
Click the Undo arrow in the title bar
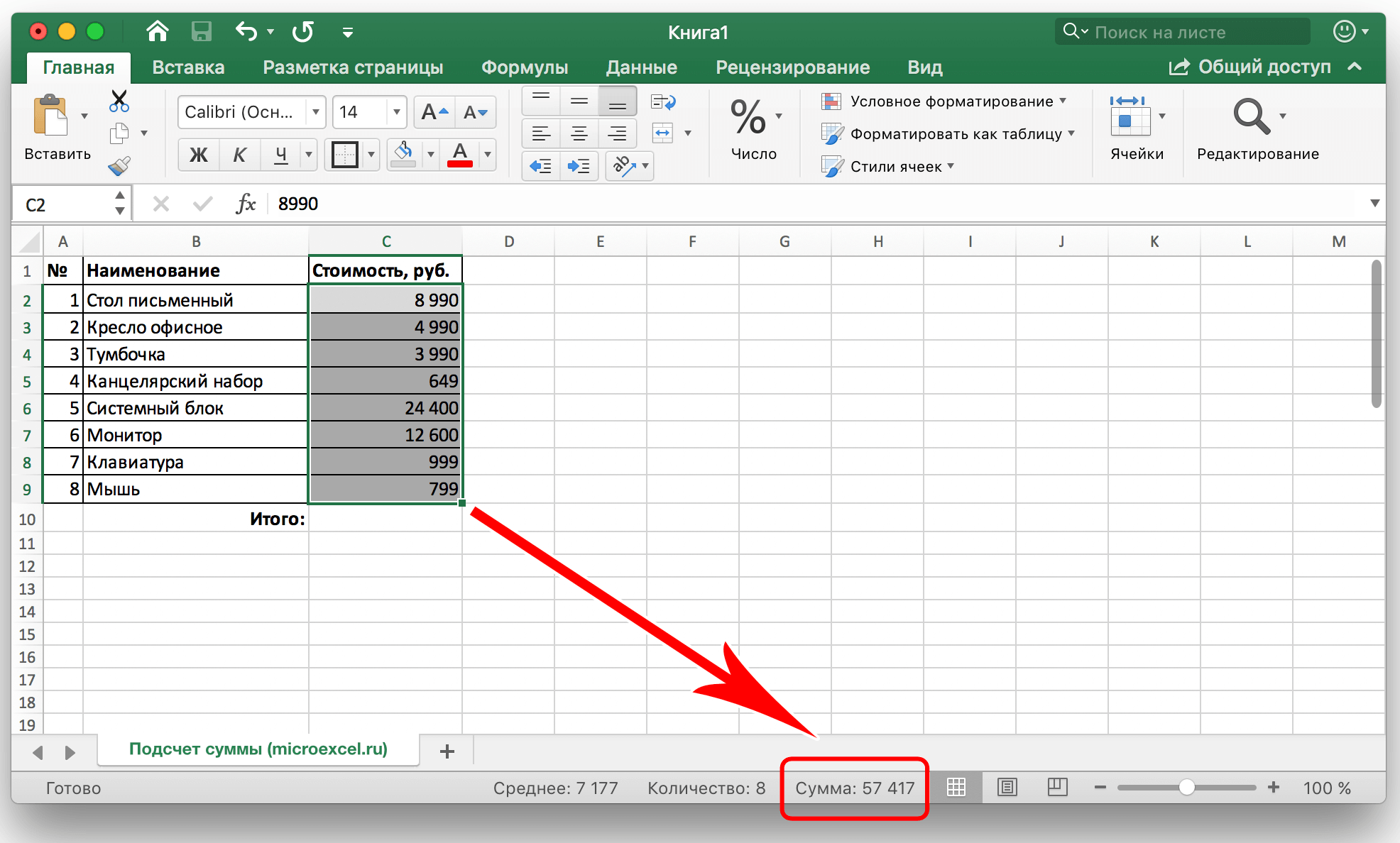[246, 31]
